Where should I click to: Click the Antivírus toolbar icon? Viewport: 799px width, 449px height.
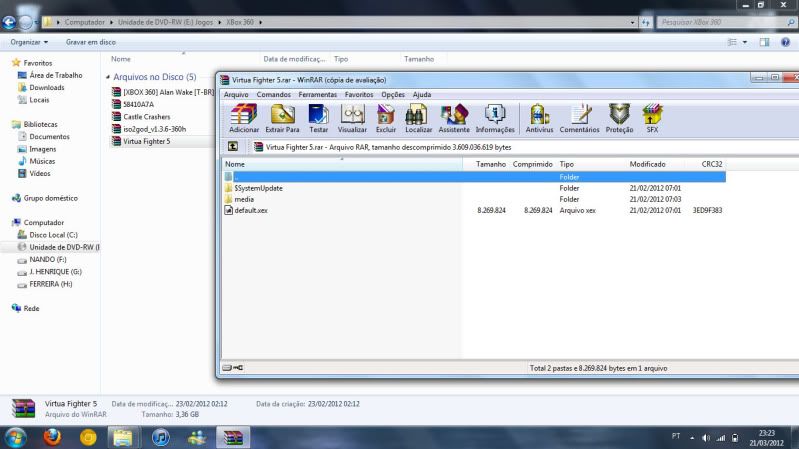539,118
